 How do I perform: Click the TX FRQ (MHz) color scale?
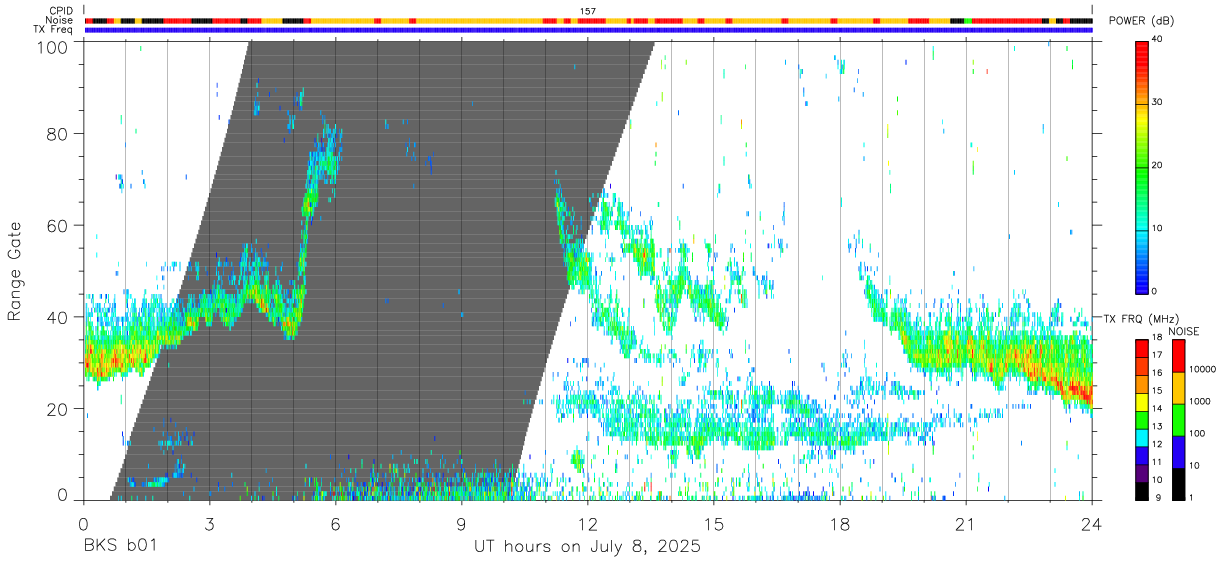pos(1142,419)
